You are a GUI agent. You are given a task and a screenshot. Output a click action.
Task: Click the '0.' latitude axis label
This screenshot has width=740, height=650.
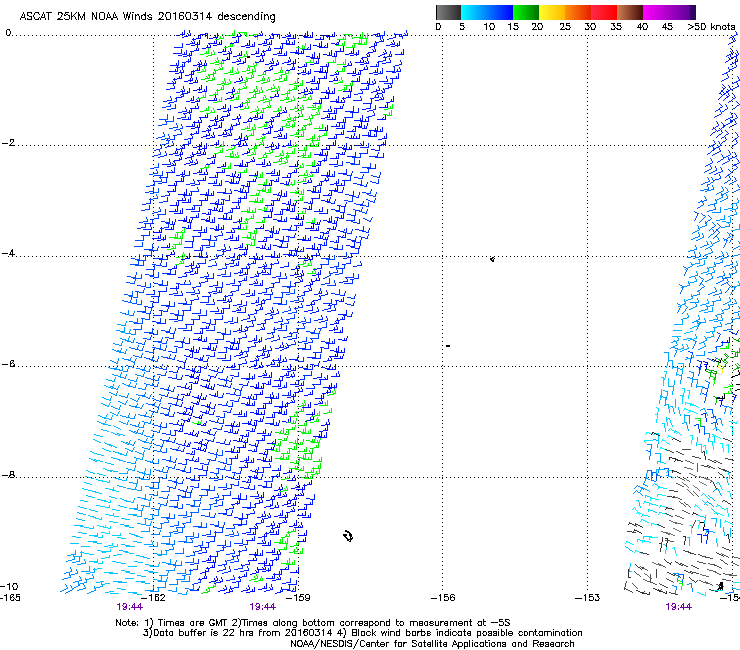(9, 33)
